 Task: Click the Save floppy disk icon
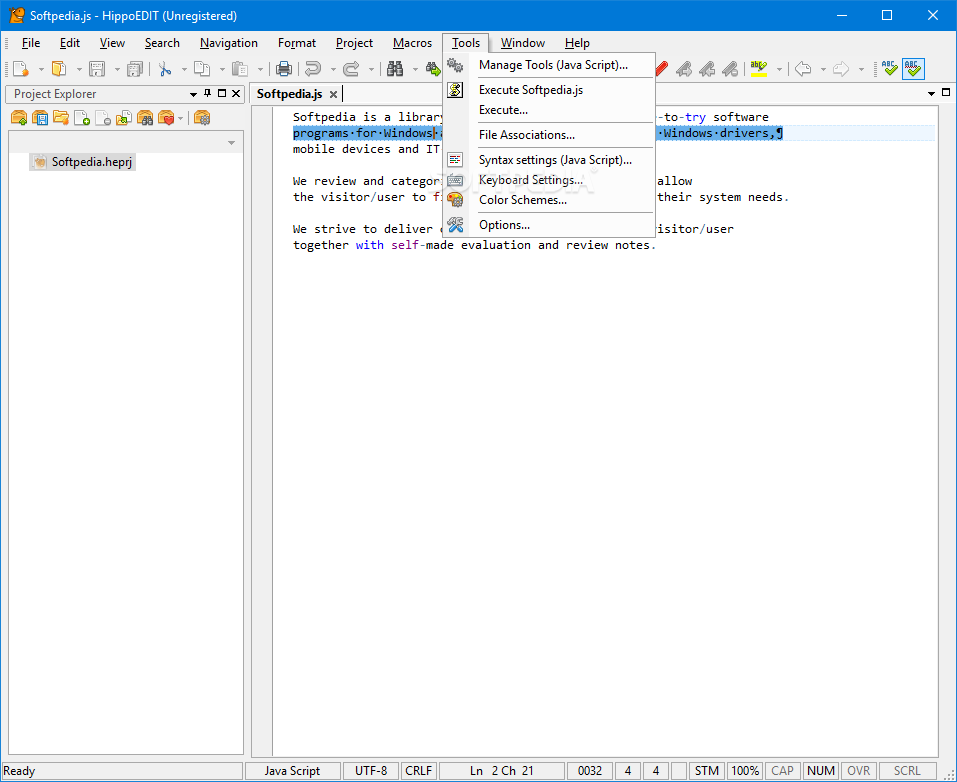point(97,68)
